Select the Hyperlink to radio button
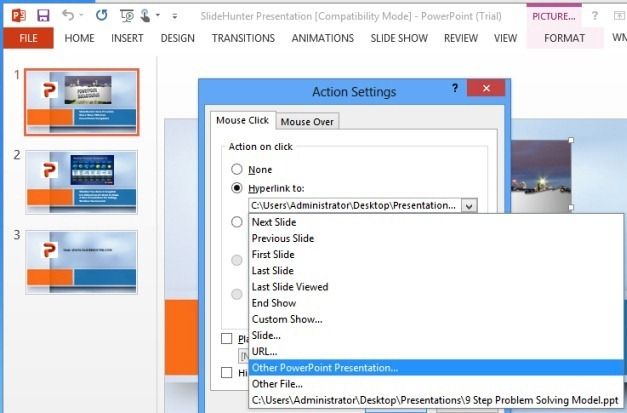Screen dimensions: 627x413 pos(237,188)
